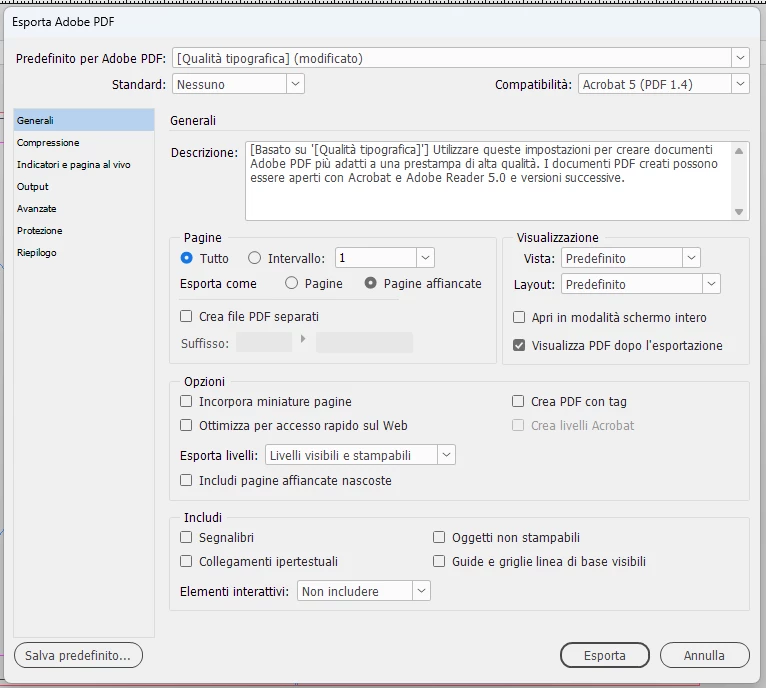
Task: Check Guide e griglie linea di base visibili
Action: coord(439,561)
